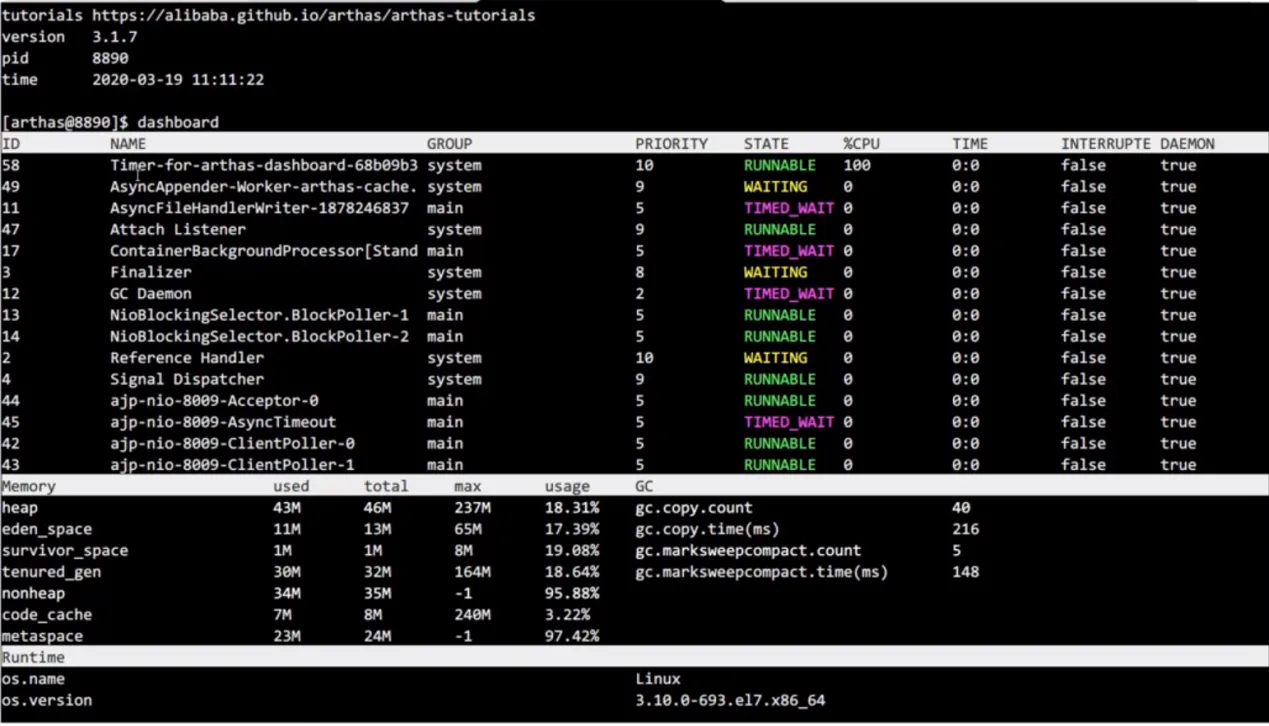Select the Attach Listener thread name

178,230
